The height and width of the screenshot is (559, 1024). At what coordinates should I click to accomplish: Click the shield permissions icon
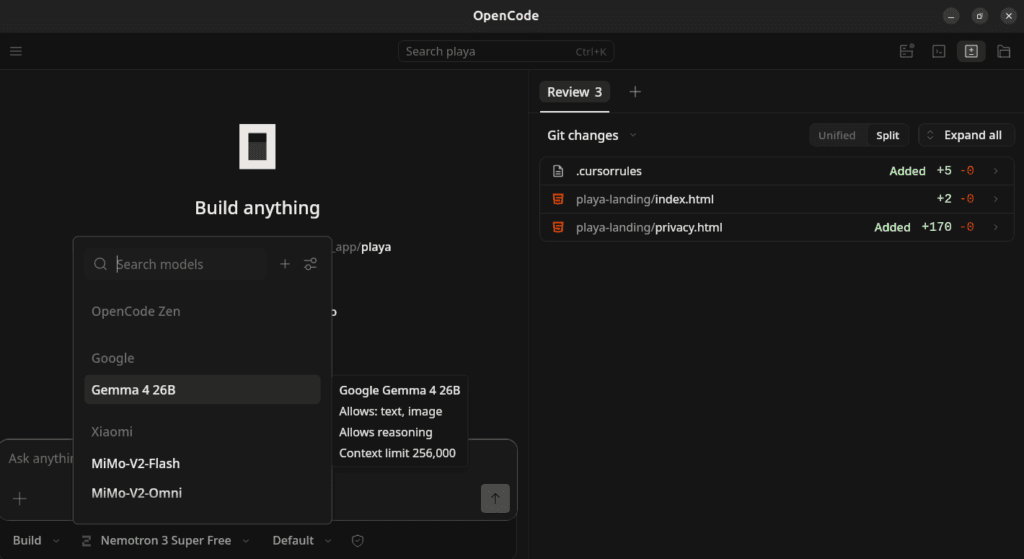pyautogui.click(x=357, y=541)
